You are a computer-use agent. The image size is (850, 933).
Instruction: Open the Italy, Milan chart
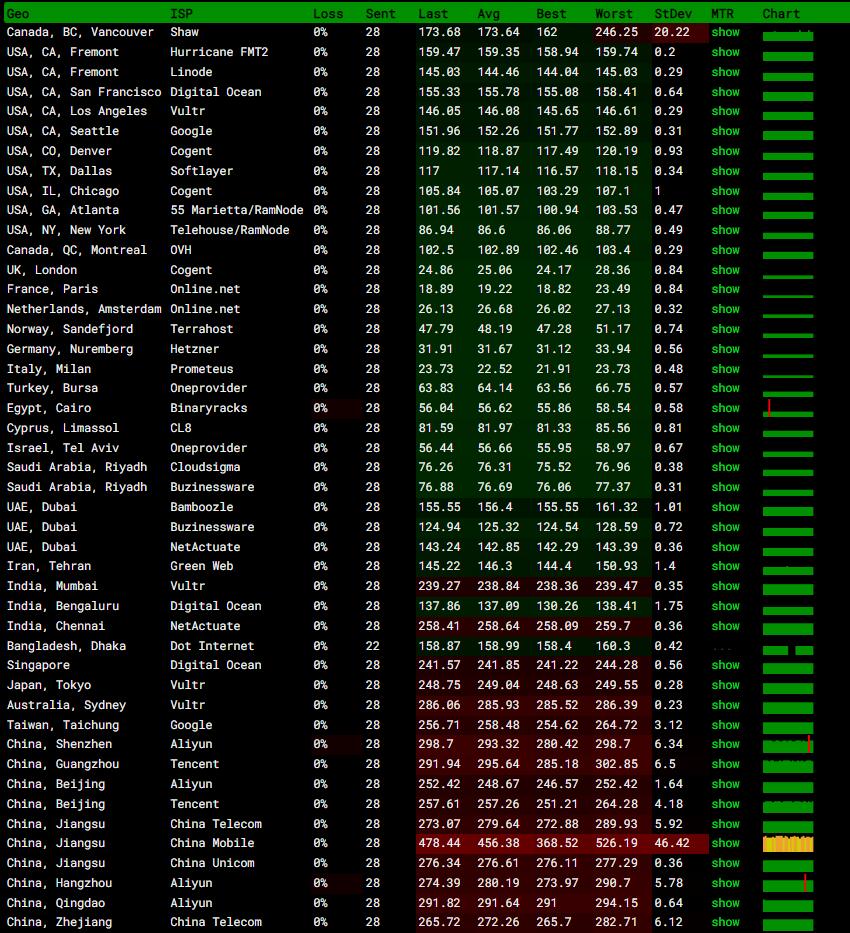tap(788, 376)
